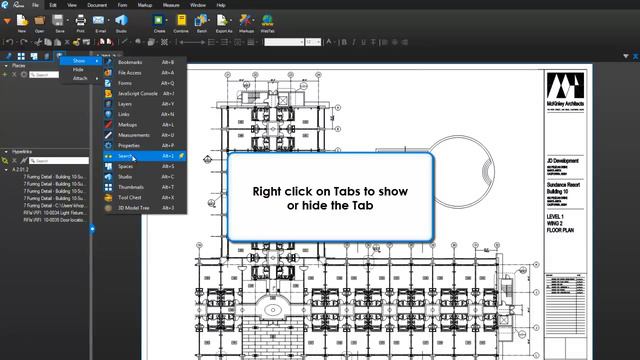Click the Create PDF icon
This screenshot has height=360, width=640.
158,20
